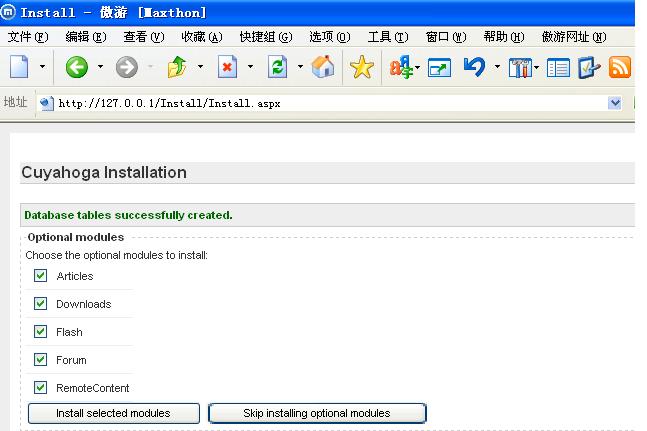
Task: Click Install selected modules button
Action: [x=114, y=413]
